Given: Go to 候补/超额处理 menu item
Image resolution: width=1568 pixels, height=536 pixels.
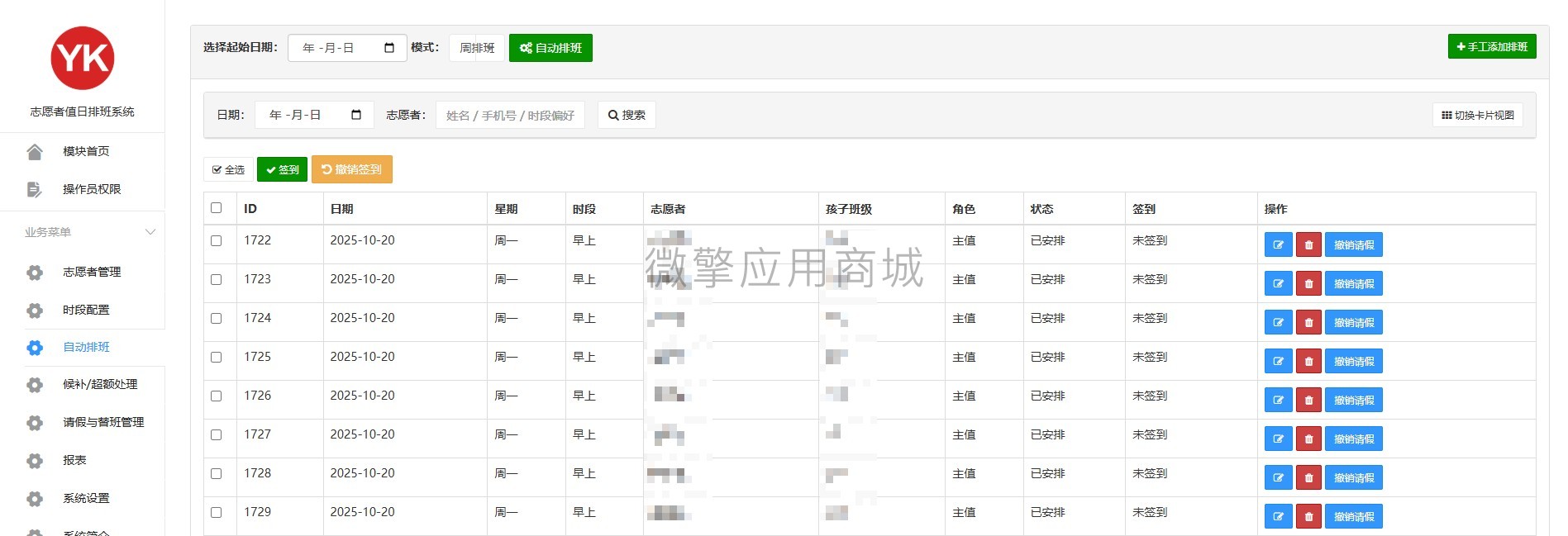Looking at the screenshot, I should [x=100, y=384].
